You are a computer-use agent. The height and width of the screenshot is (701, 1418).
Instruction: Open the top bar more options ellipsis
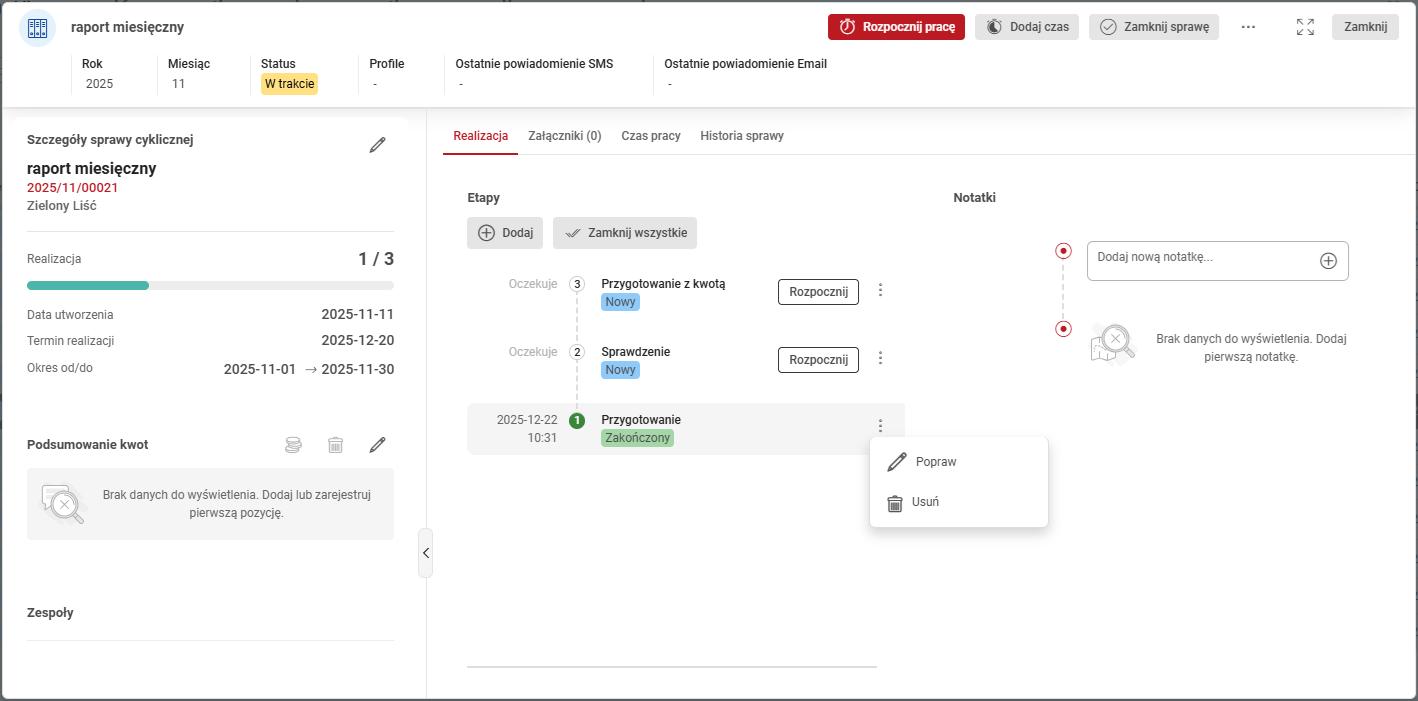[x=1248, y=27]
